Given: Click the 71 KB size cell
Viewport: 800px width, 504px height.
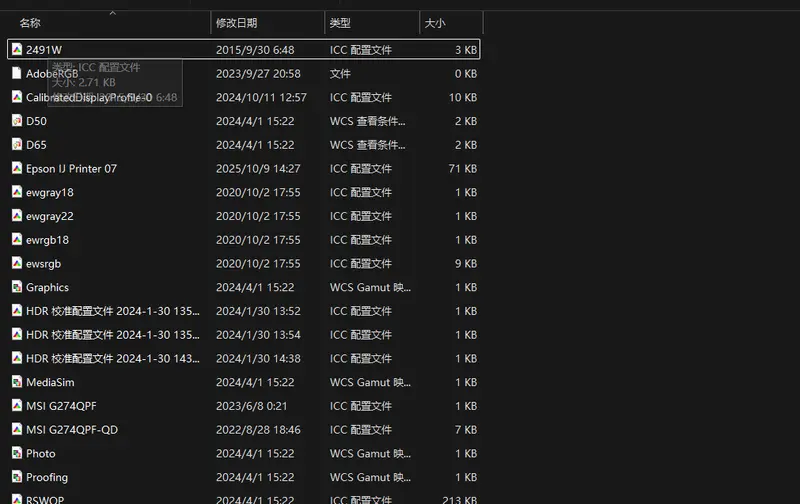Looking at the screenshot, I should (x=463, y=169).
